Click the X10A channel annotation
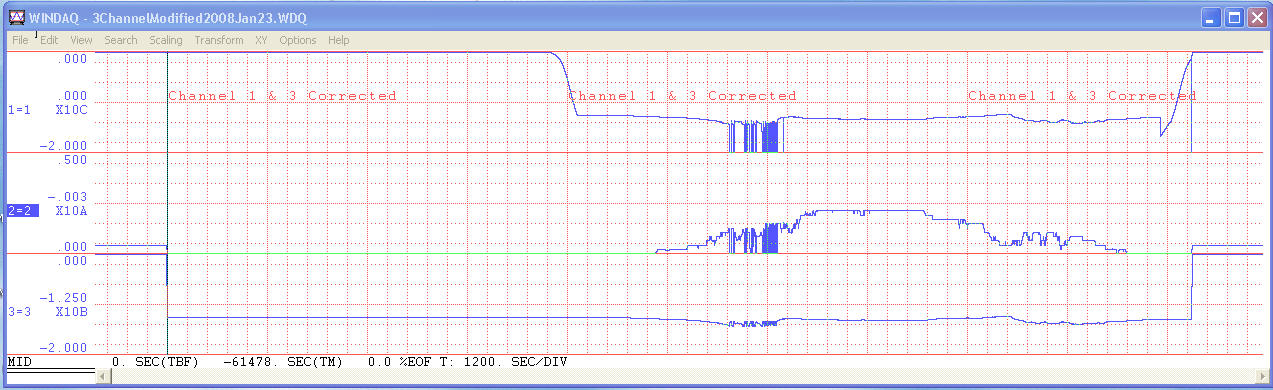1273x390 pixels. [x=72, y=211]
